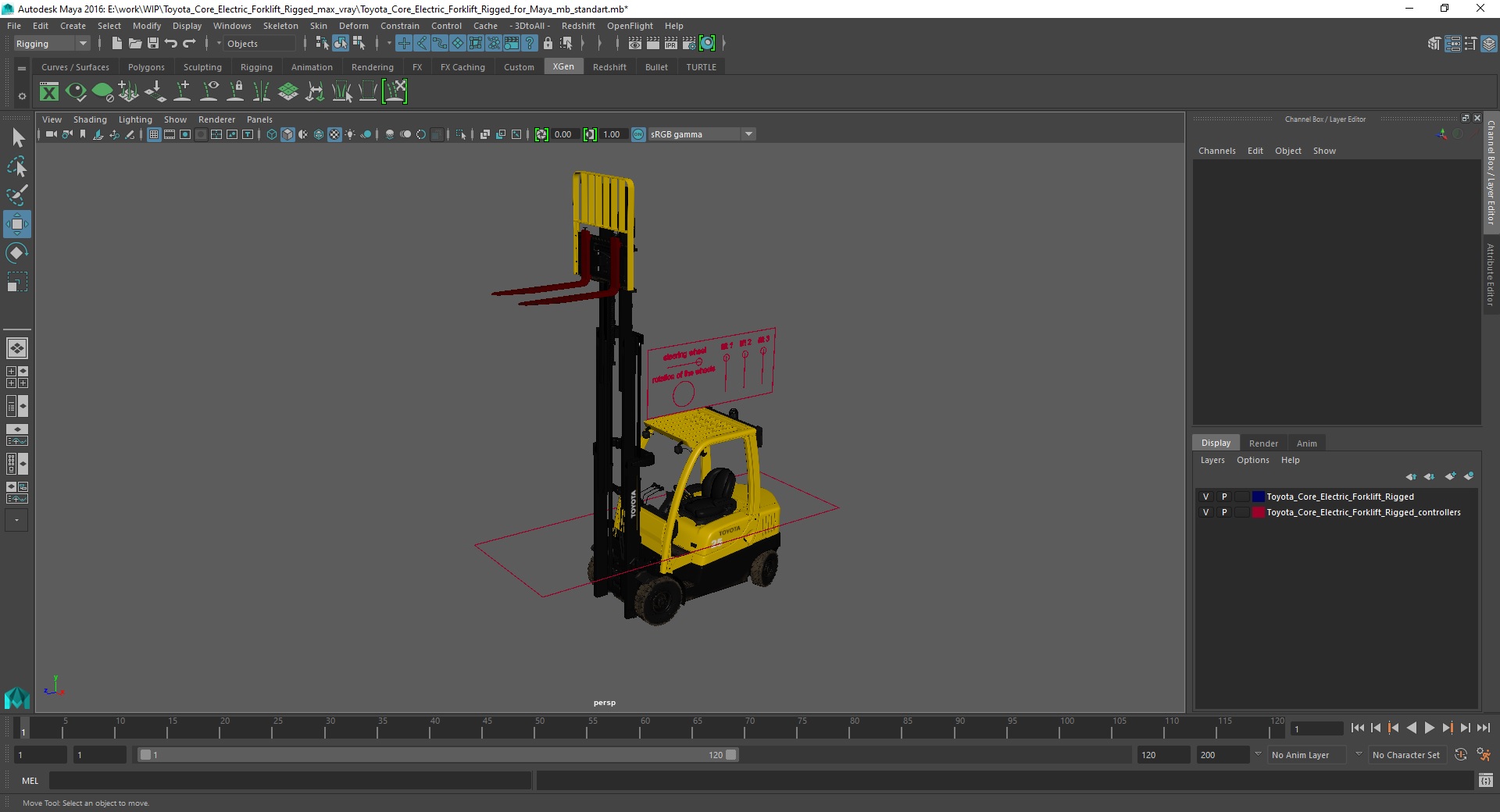Open the Channels menu in Channel Box

tap(1216, 151)
